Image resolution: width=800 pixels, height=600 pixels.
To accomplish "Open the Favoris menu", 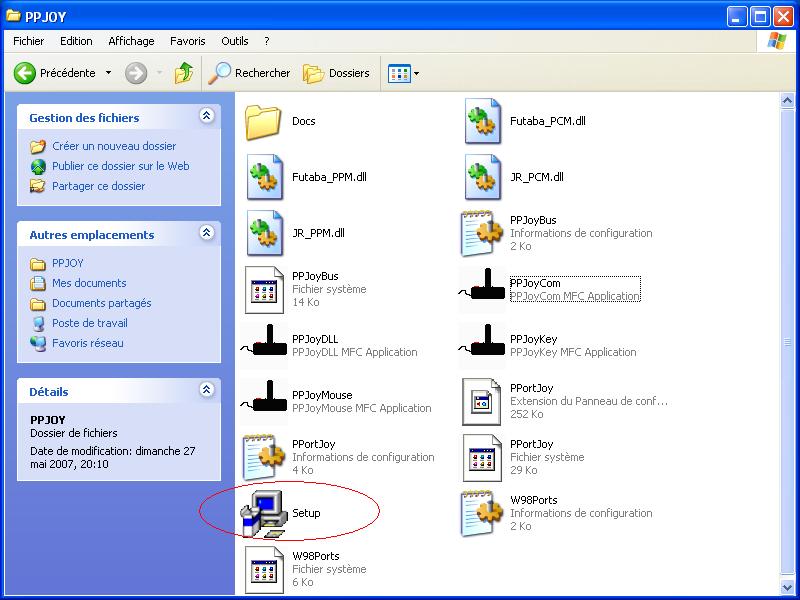I will (x=188, y=41).
